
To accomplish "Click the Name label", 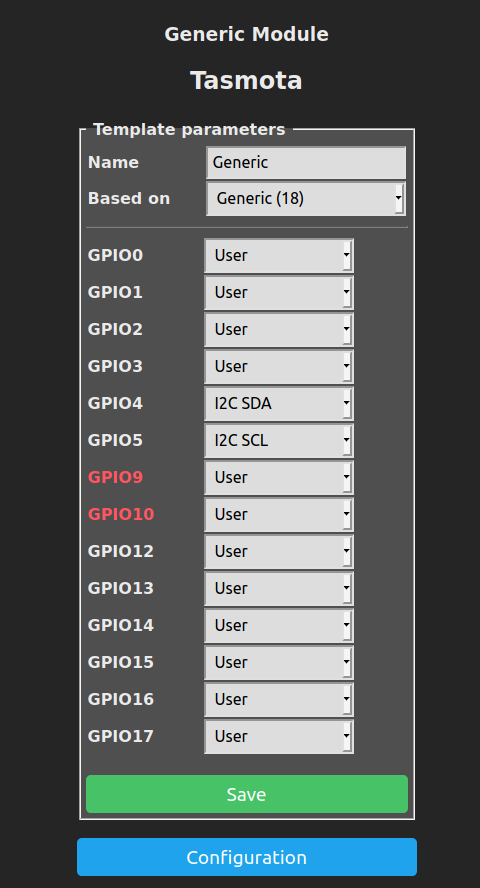I will [x=113, y=163].
